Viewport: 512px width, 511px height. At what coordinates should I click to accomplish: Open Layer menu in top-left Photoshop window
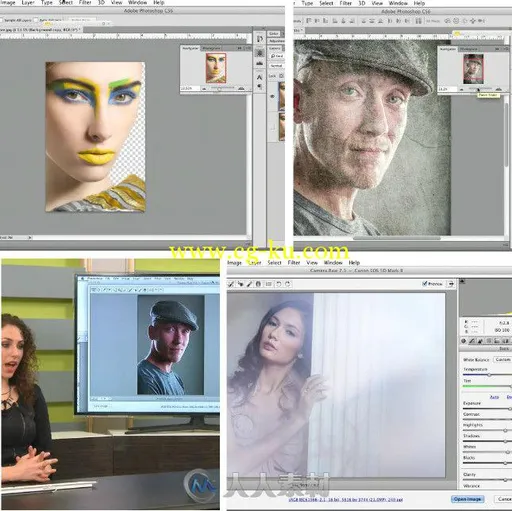(x=28, y=3)
